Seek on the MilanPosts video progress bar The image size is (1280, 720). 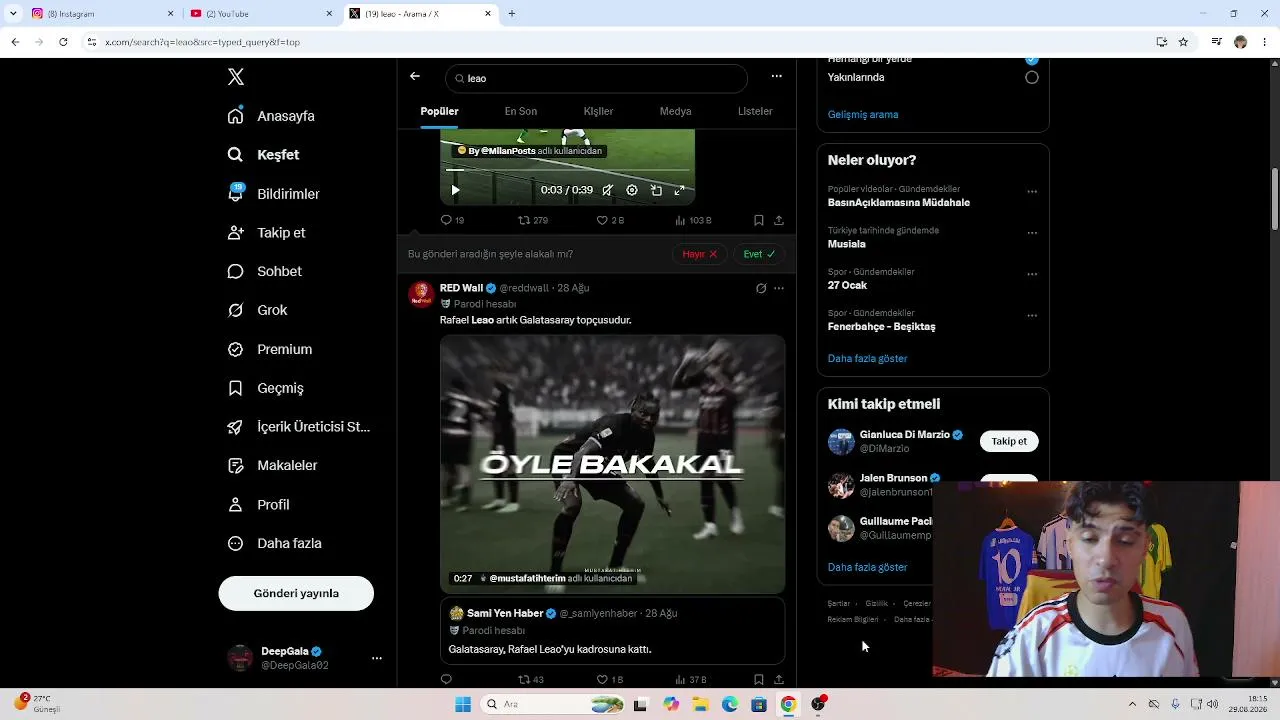[x=567, y=170]
